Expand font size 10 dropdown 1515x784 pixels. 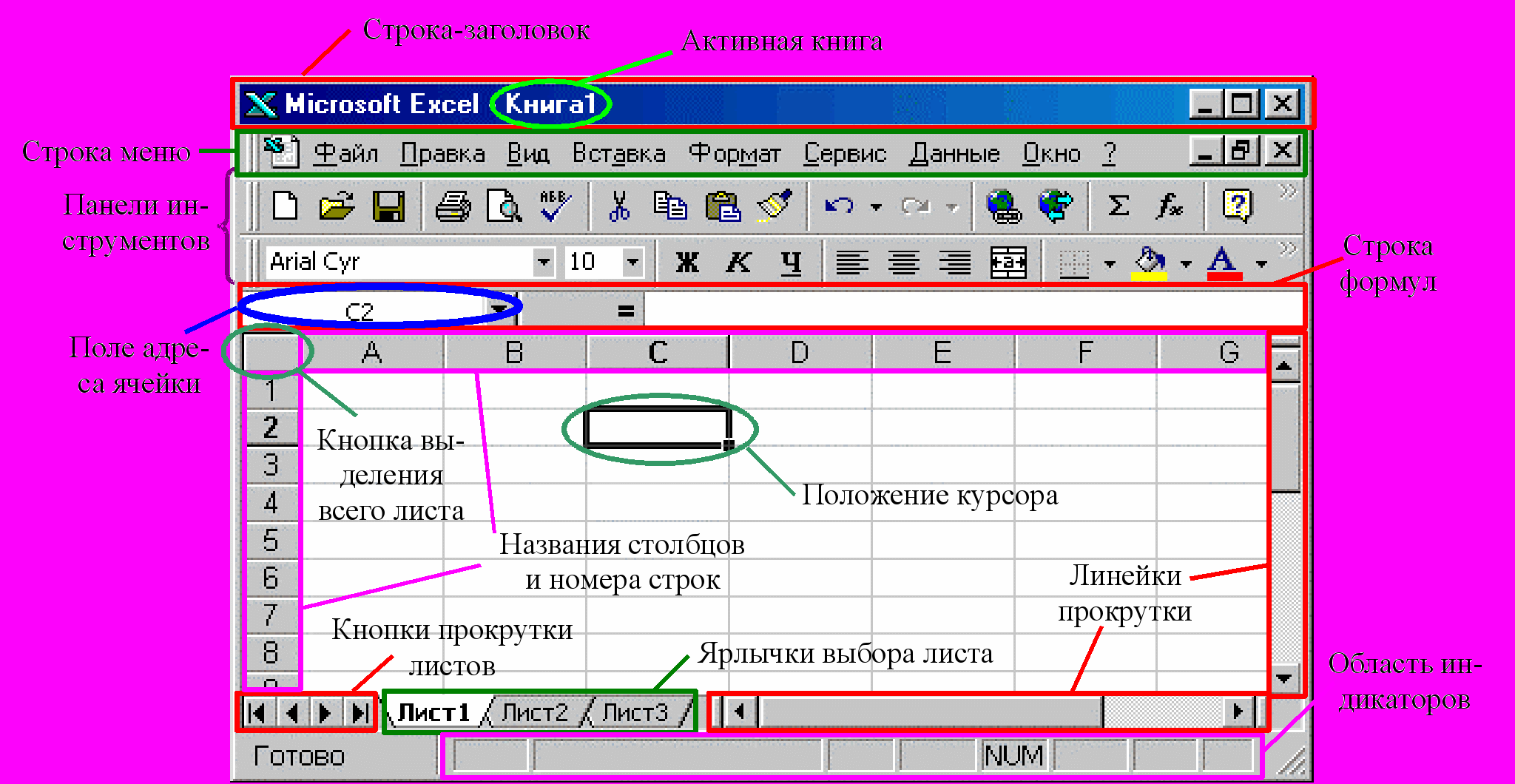[x=632, y=262]
